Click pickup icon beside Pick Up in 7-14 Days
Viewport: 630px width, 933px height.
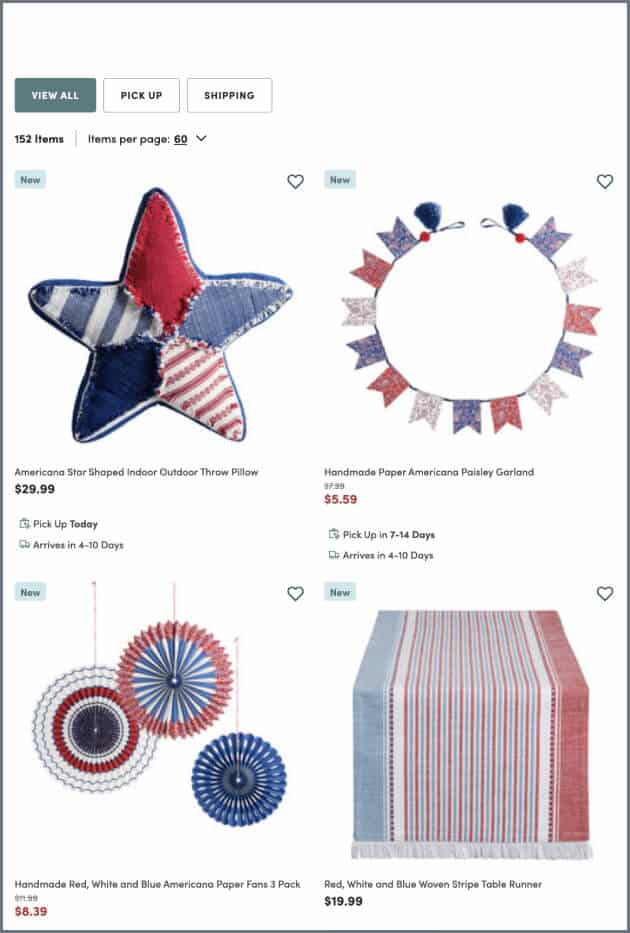[334, 534]
